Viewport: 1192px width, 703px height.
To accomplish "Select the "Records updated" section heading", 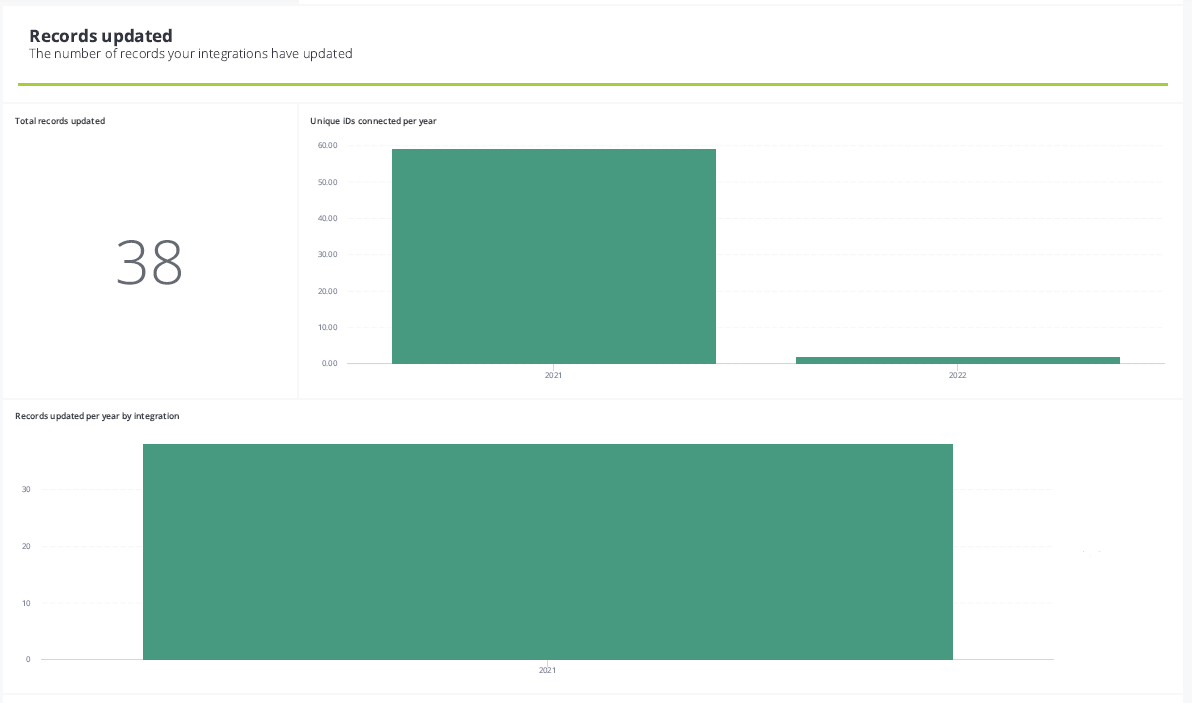I will pyautogui.click(x=101, y=36).
